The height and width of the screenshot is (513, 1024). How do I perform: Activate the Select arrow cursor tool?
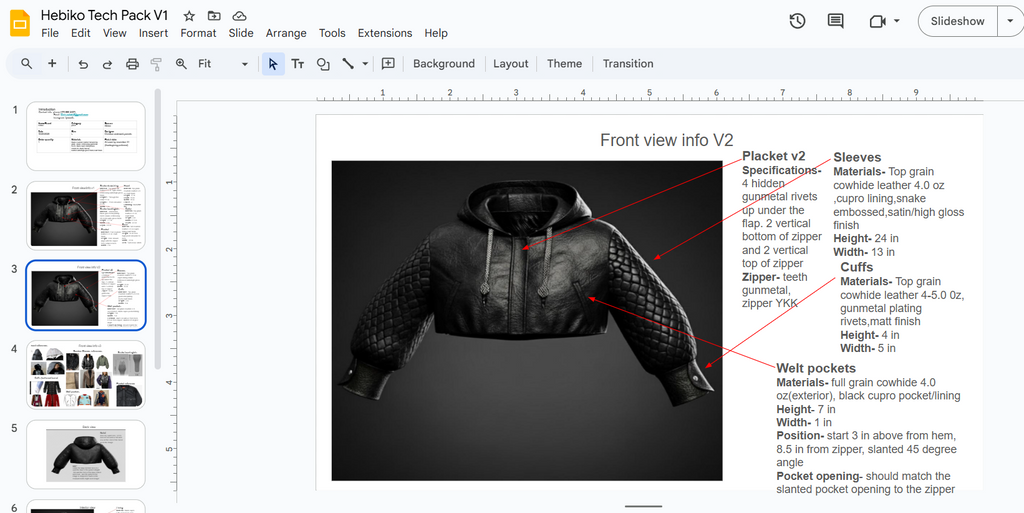click(272, 64)
